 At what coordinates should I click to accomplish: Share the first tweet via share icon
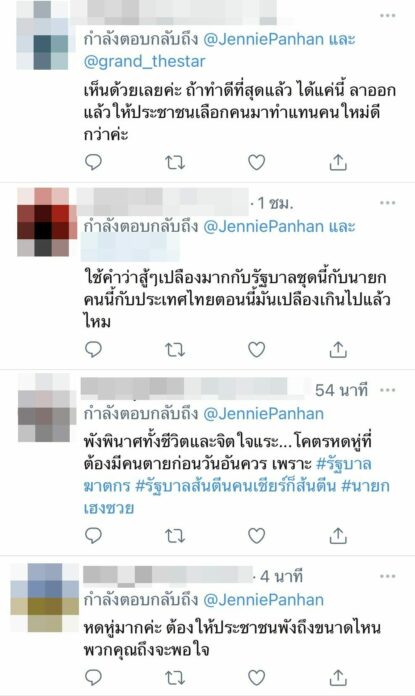[x=338, y=162]
